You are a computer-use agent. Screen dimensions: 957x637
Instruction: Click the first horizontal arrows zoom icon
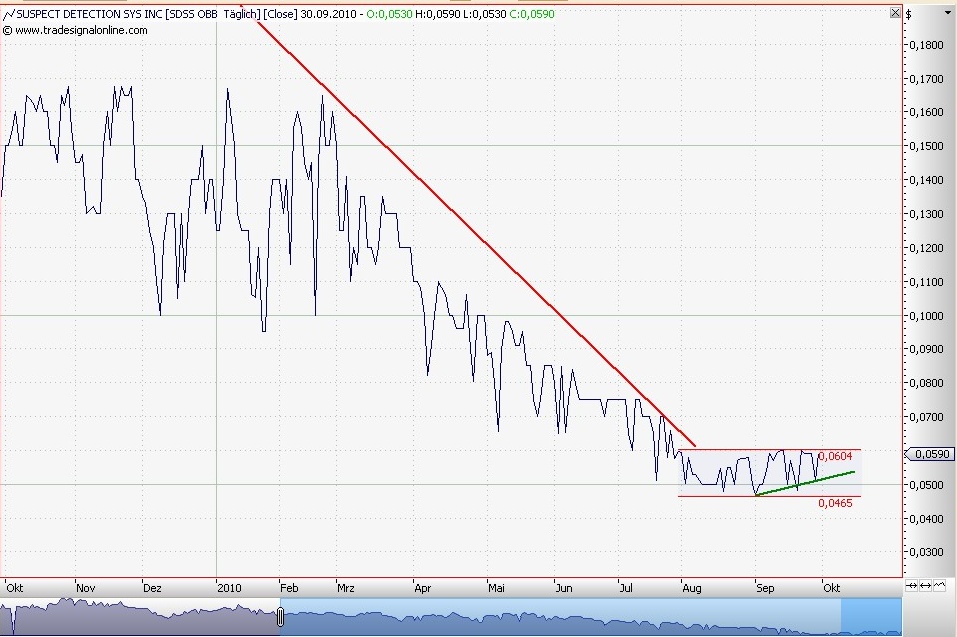910,585
